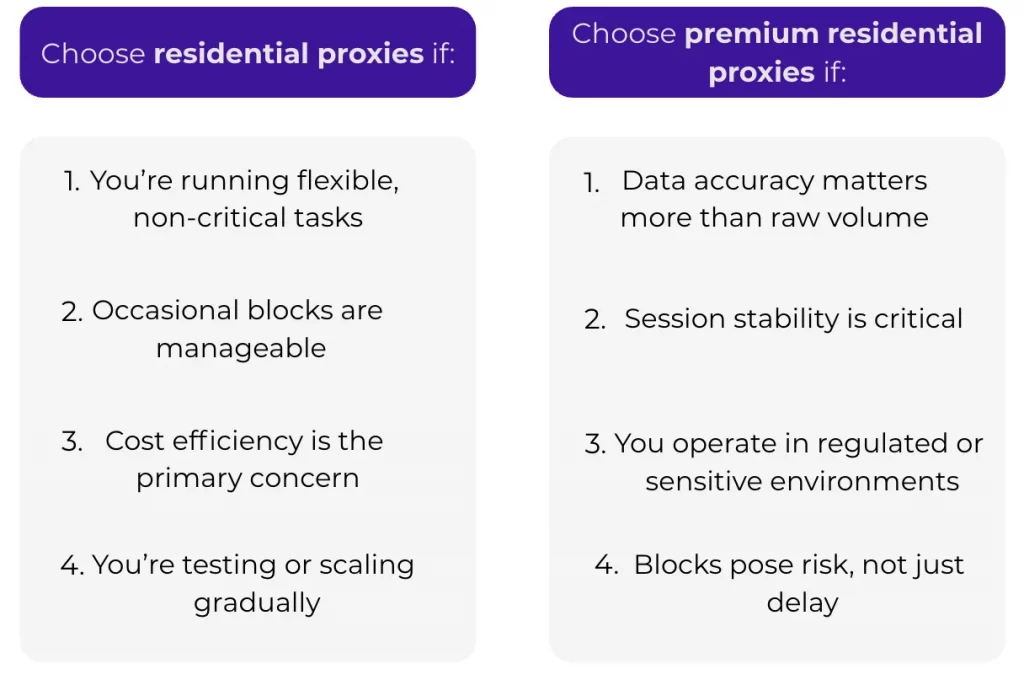Click number 3 before 'Cost efficiency'
Image resolution: width=1024 pixels, height=685 pixels.
click(x=72, y=442)
